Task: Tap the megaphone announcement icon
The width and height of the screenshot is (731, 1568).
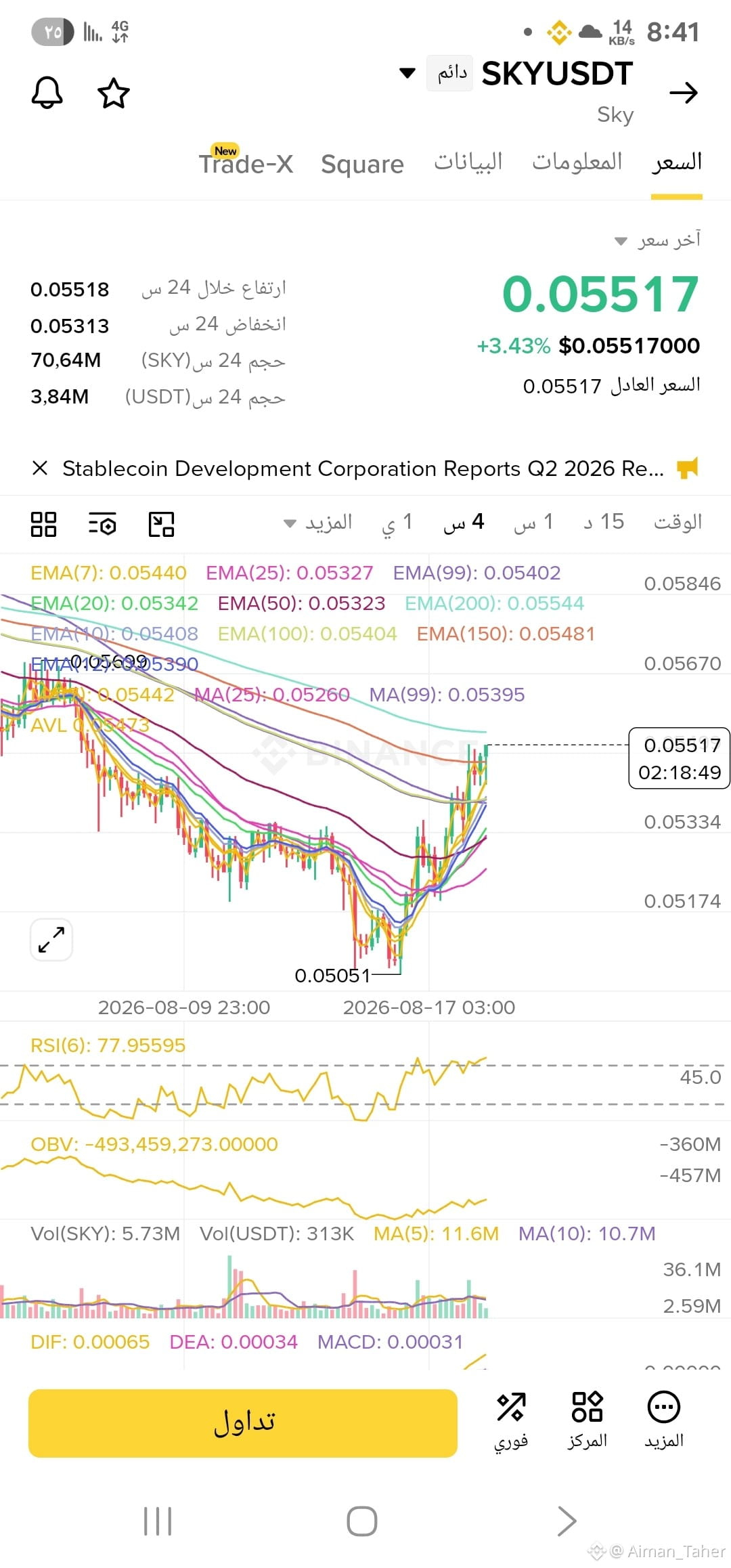Action: [x=688, y=468]
